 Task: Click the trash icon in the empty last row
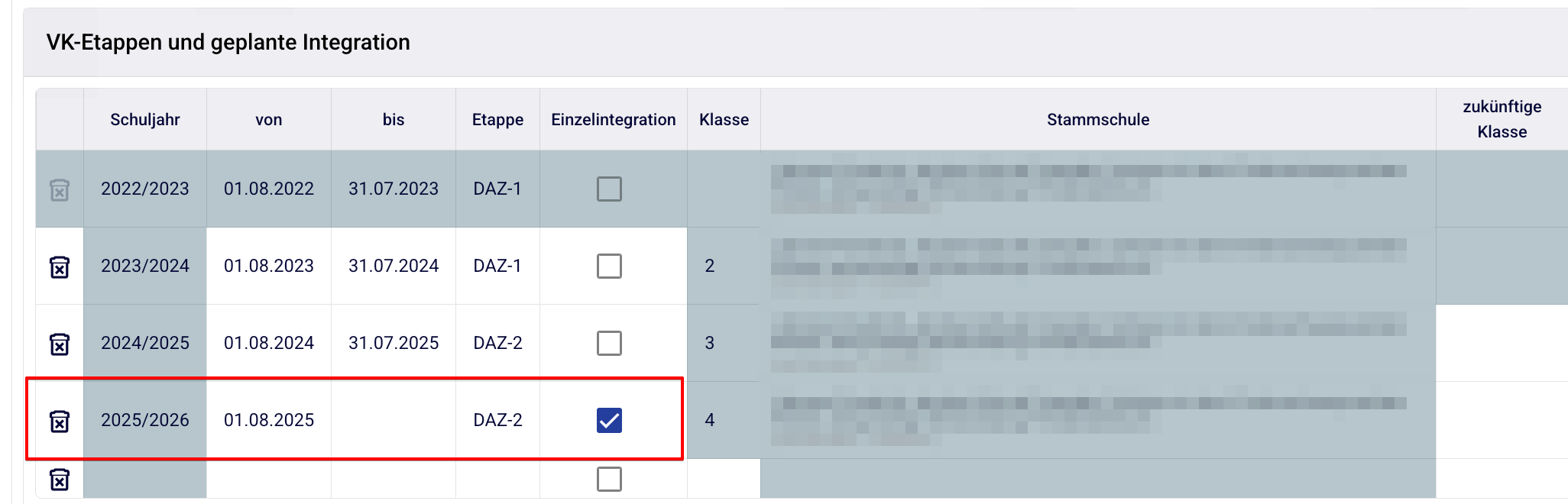[60, 480]
